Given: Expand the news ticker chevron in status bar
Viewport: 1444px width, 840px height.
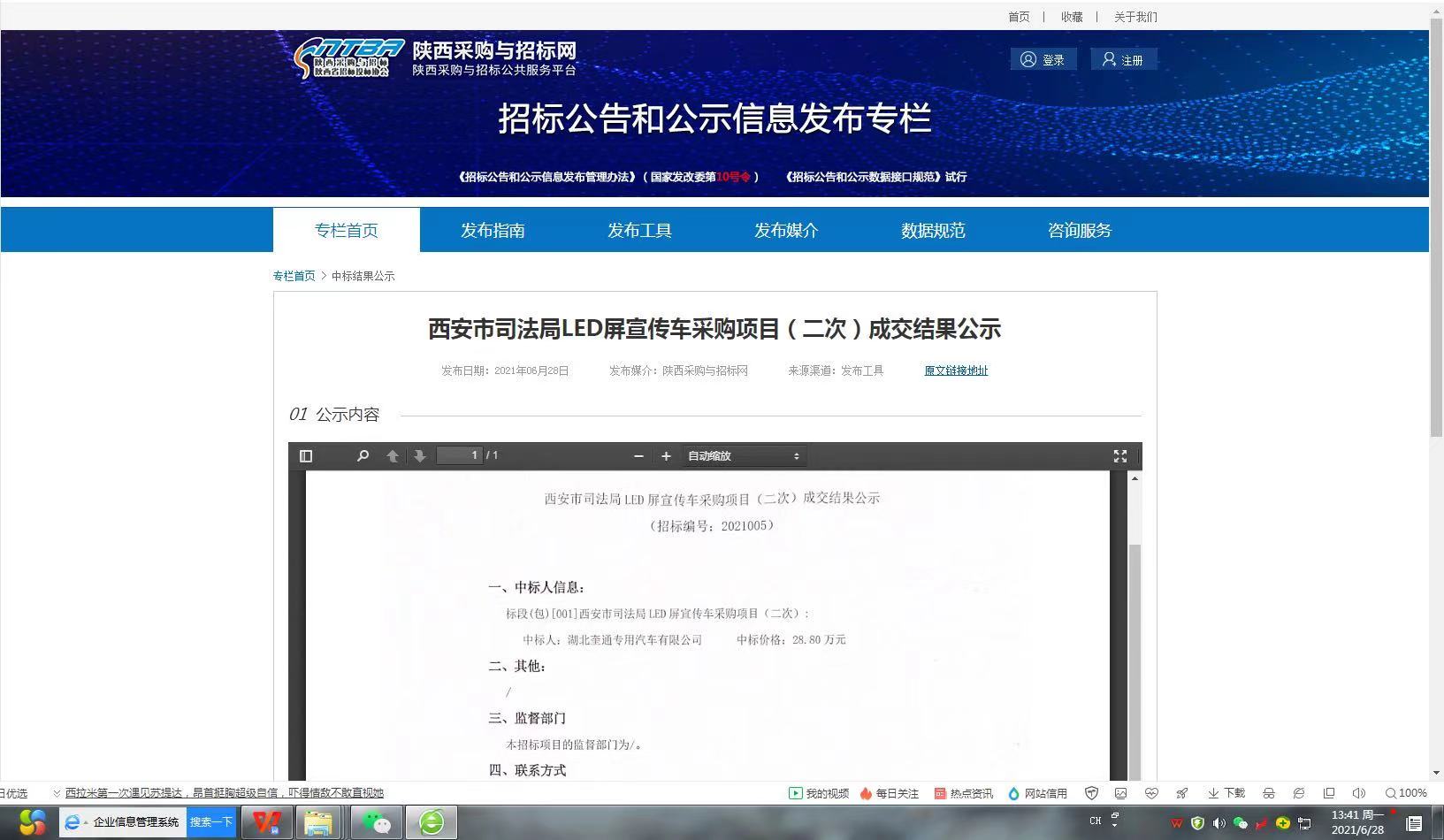Looking at the screenshot, I should pos(57,793).
